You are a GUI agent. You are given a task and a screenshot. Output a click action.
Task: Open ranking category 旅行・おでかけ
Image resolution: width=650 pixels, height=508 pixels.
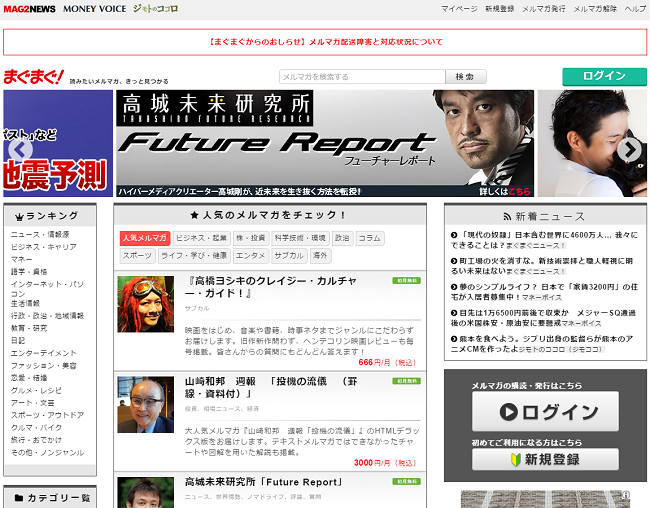pos(36,440)
